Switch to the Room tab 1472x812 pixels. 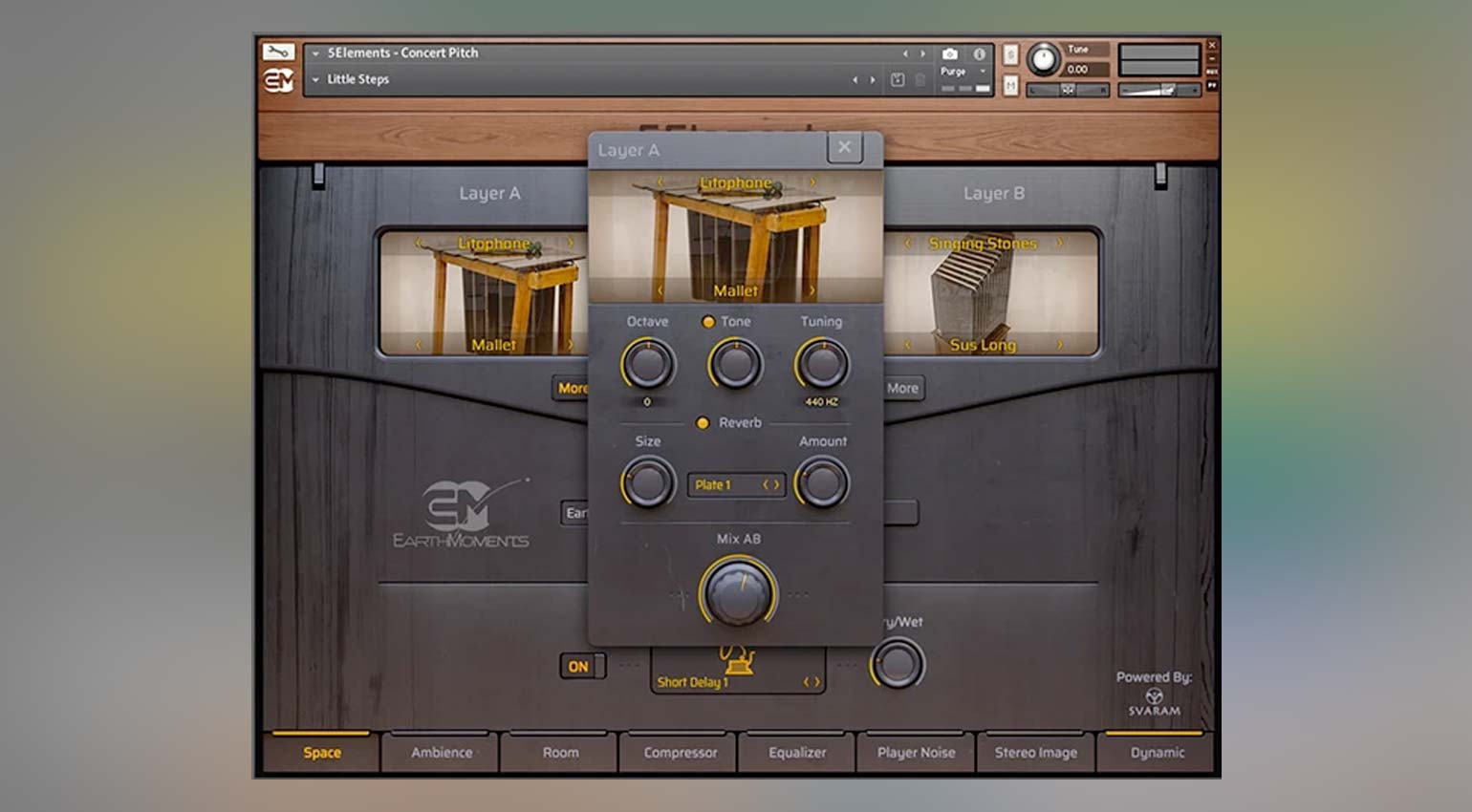click(x=560, y=753)
